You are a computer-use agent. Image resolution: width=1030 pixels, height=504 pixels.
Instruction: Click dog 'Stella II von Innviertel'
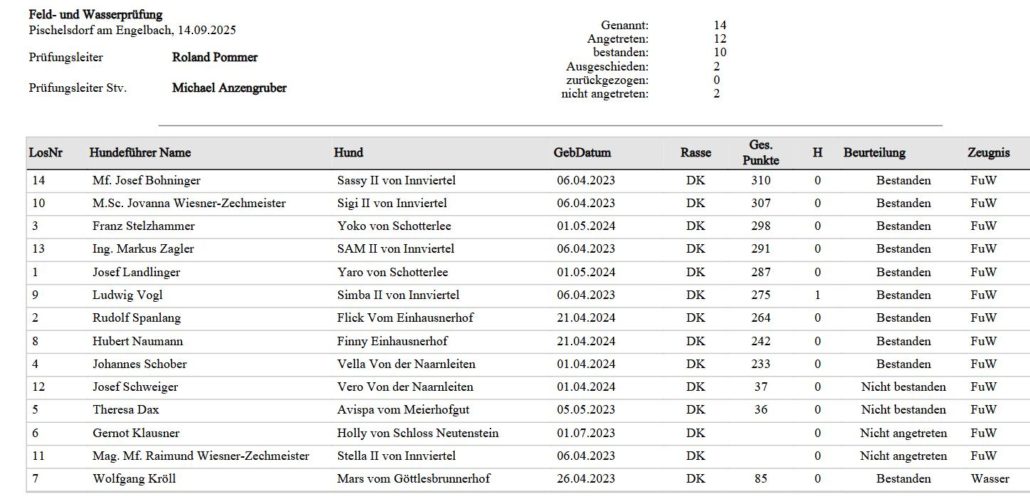tap(396, 456)
